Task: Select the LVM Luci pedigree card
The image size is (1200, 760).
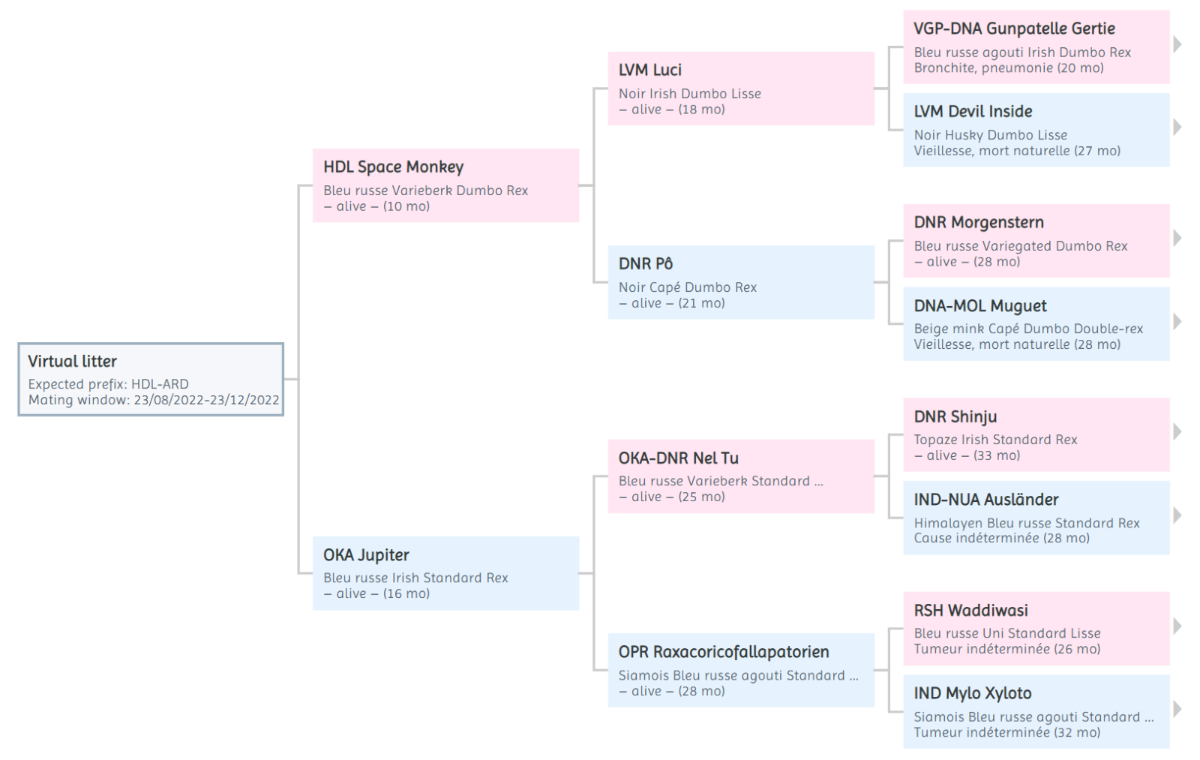Action: click(x=741, y=88)
